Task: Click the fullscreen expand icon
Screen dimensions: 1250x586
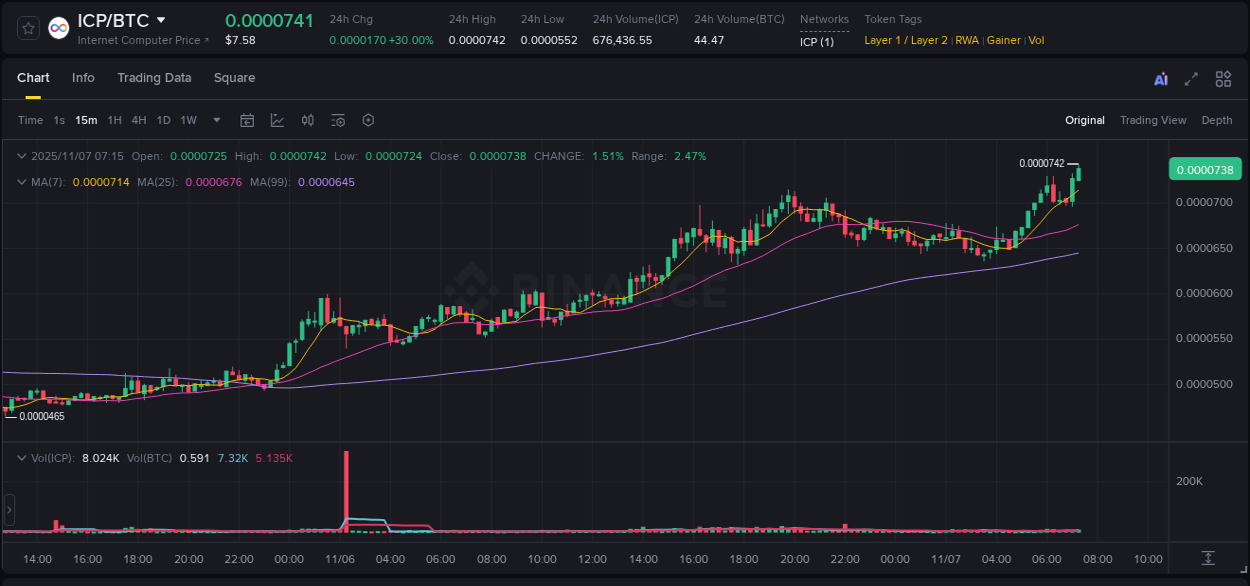Action: click(1190, 78)
